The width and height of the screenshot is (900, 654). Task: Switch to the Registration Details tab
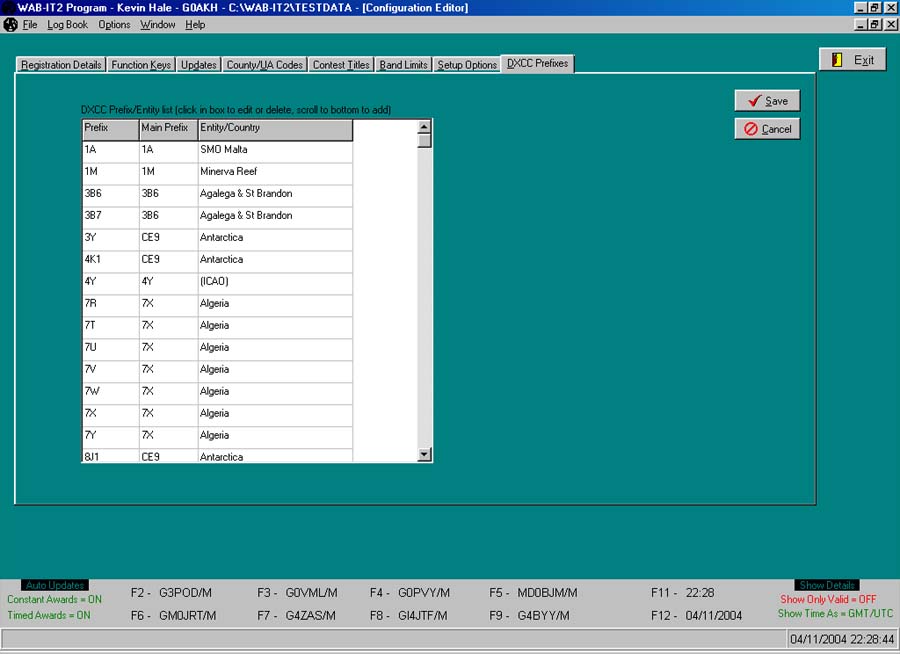tap(61, 63)
